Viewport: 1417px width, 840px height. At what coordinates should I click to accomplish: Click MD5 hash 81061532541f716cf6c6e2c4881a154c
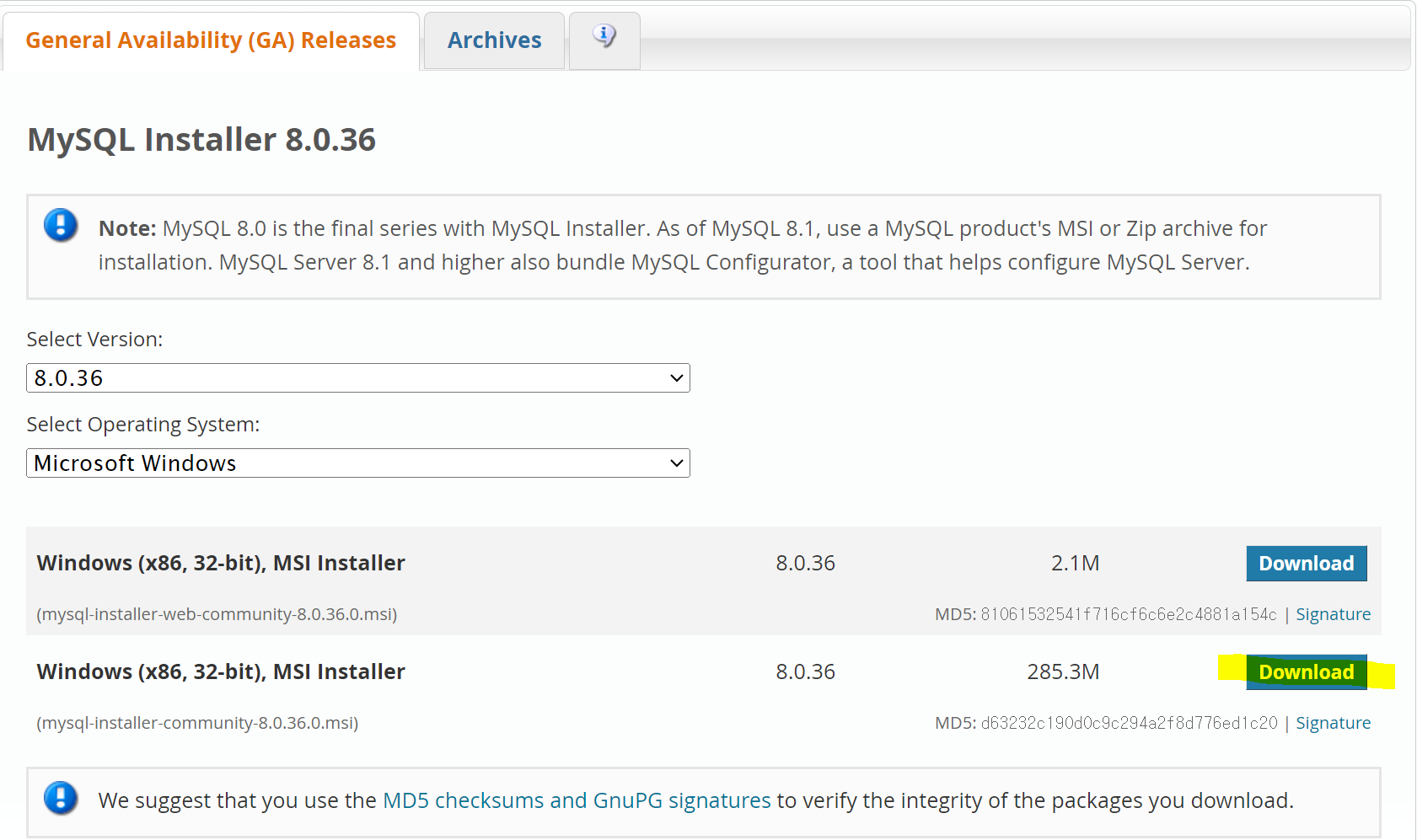pos(1129,614)
